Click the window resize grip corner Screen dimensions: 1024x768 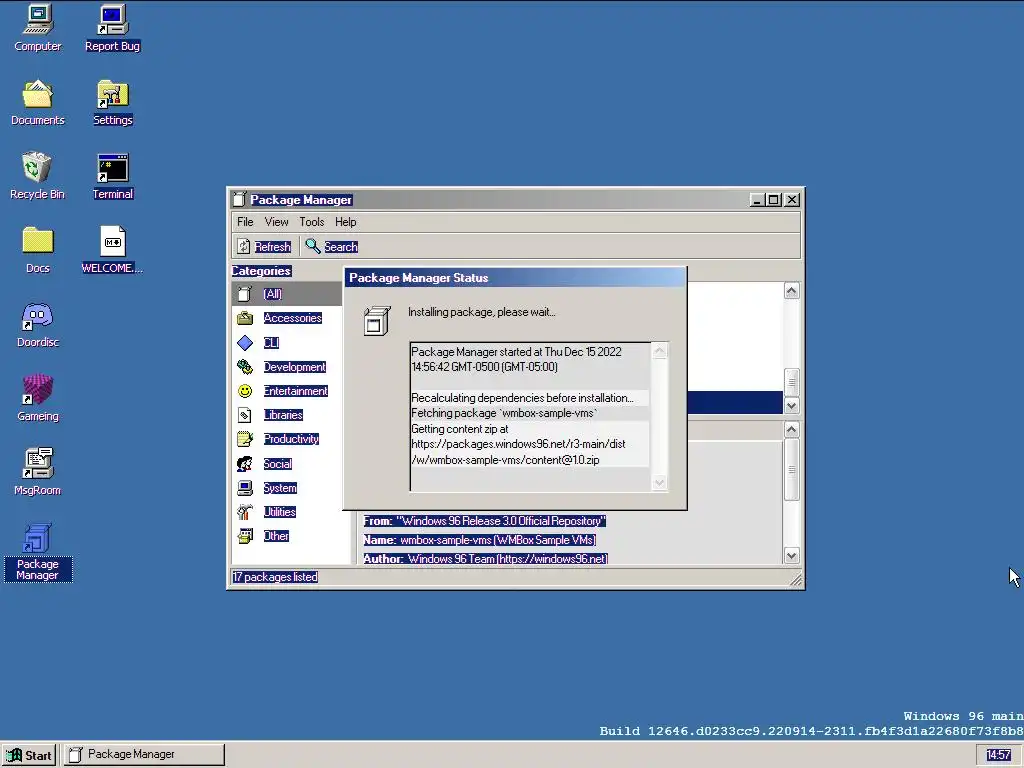[795, 579]
